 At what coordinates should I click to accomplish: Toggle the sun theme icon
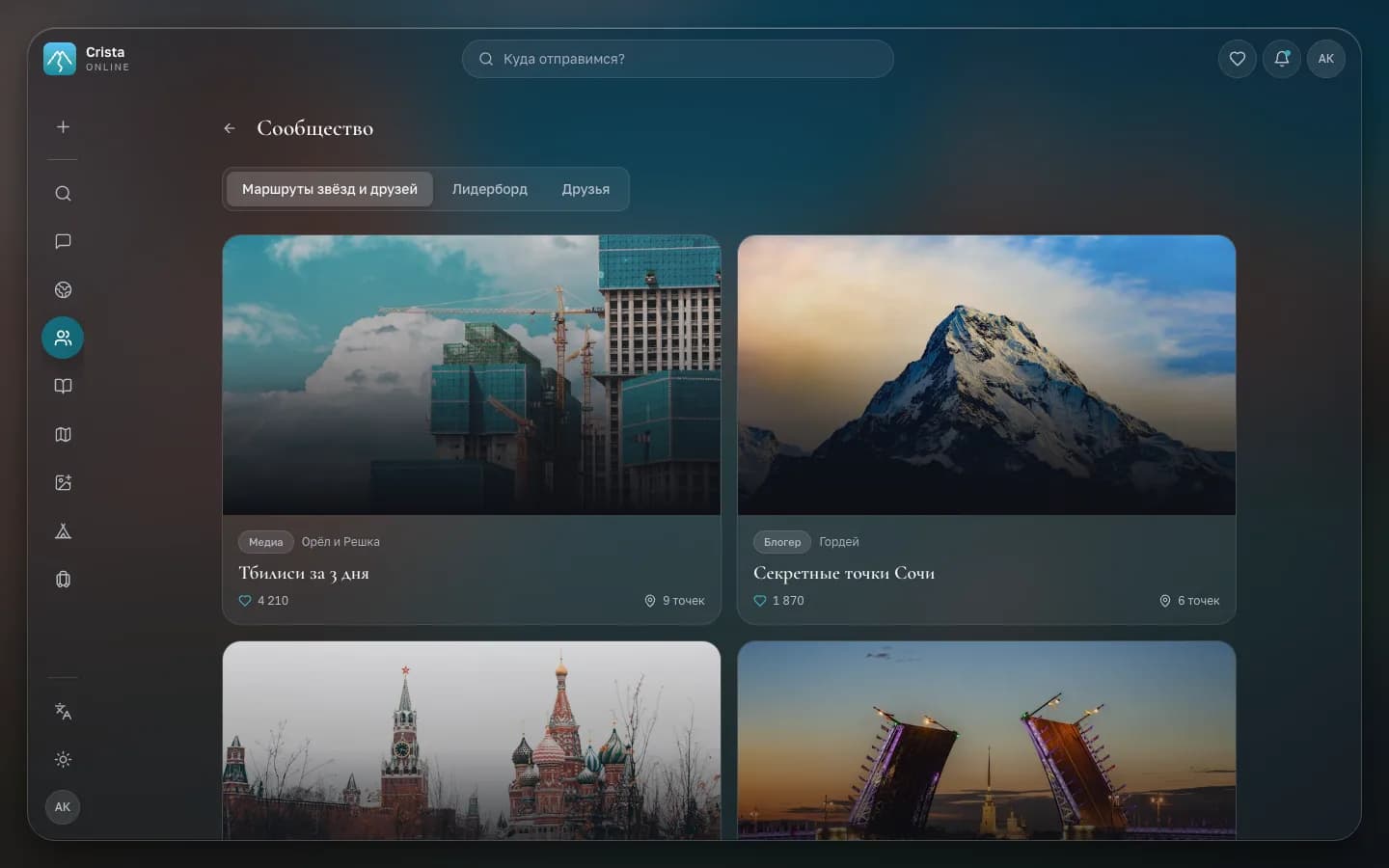tap(63, 759)
